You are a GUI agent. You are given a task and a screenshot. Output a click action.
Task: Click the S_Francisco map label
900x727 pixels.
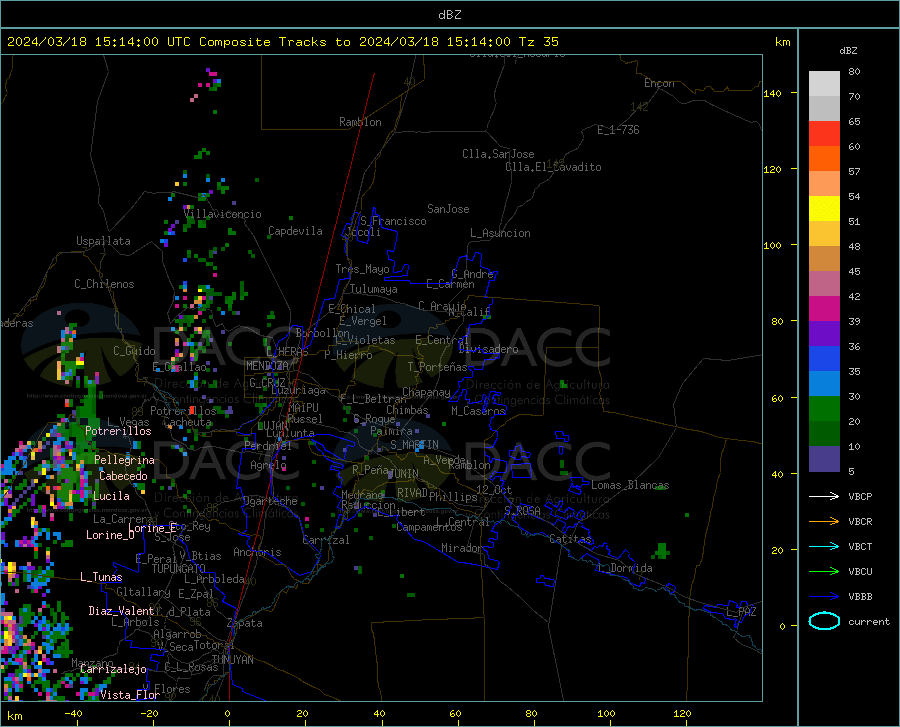click(x=393, y=221)
